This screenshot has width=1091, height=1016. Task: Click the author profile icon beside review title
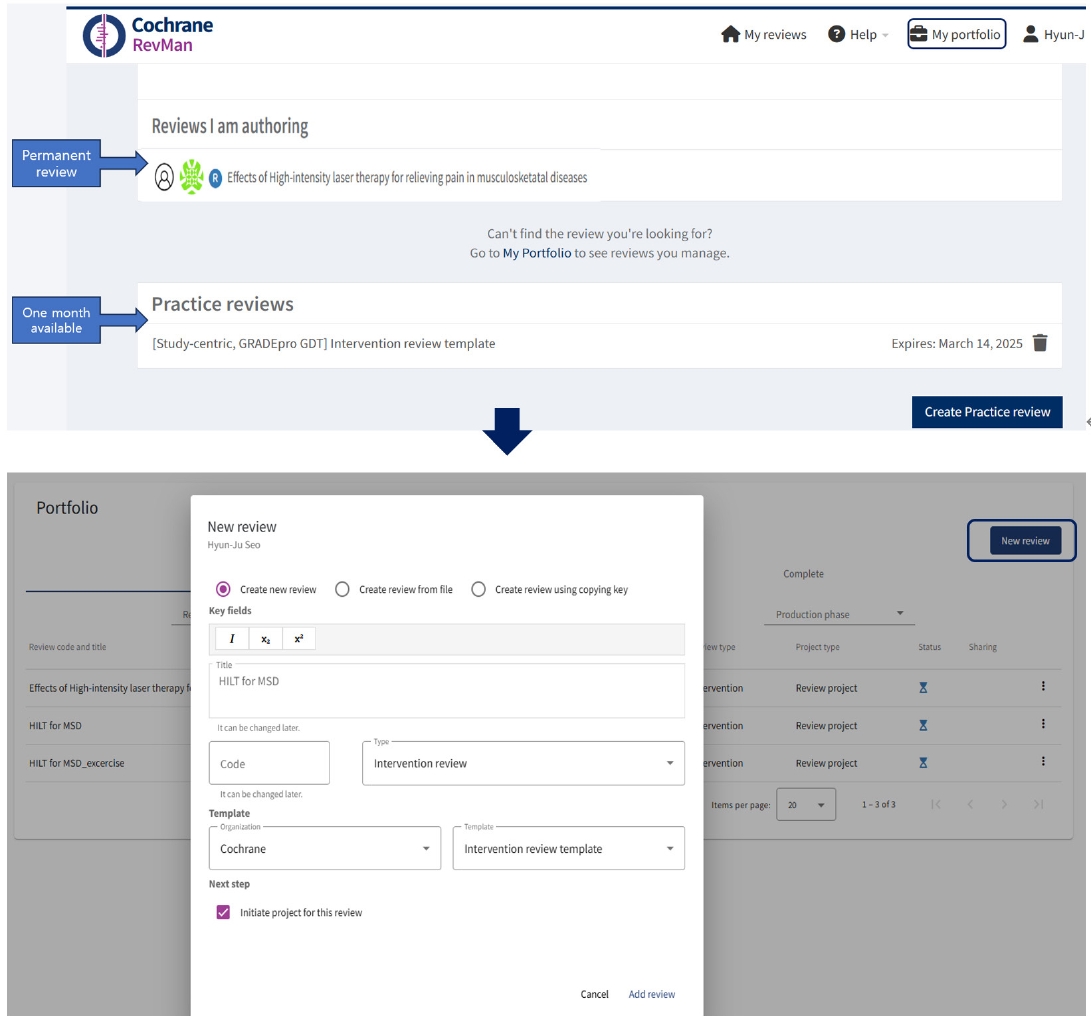point(164,178)
